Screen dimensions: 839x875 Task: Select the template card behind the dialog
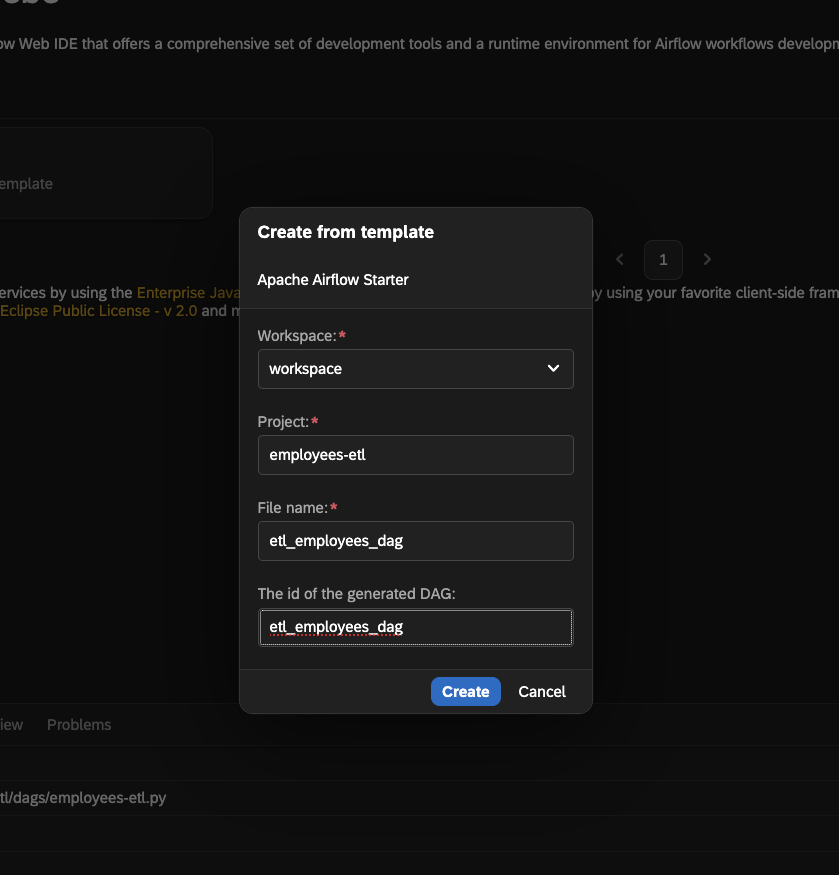coord(105,172)
